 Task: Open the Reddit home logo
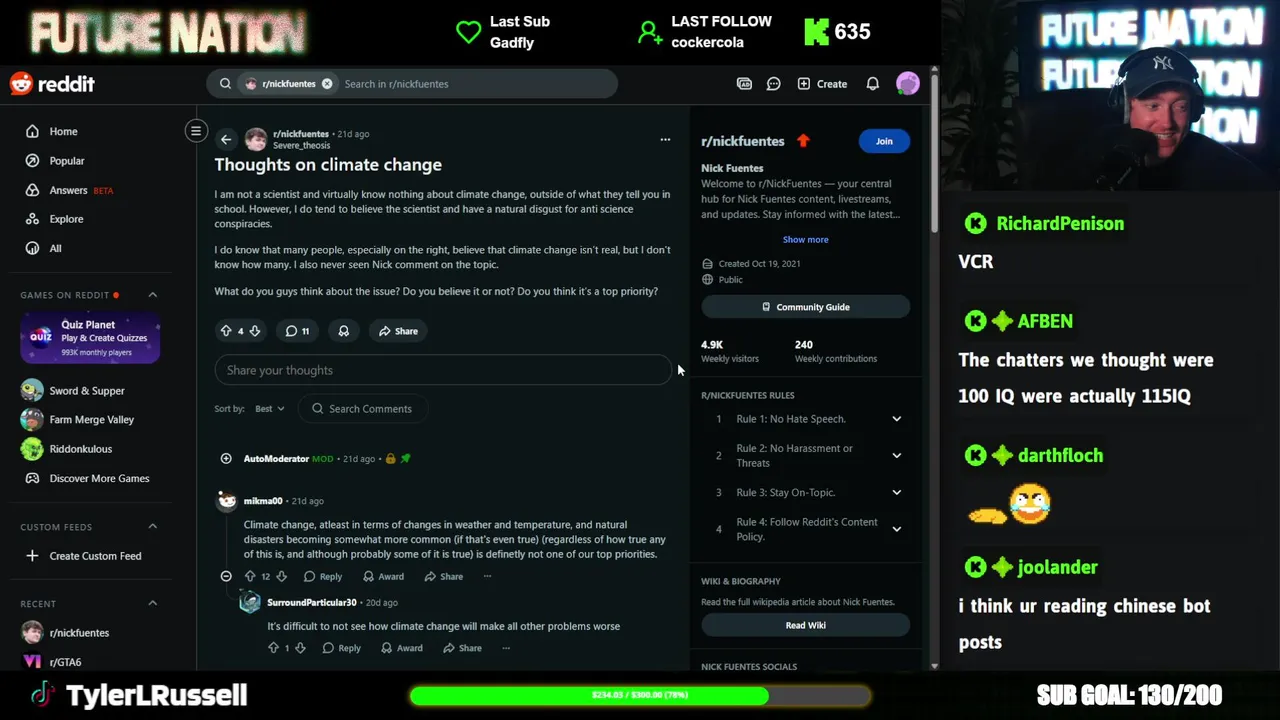52,84
